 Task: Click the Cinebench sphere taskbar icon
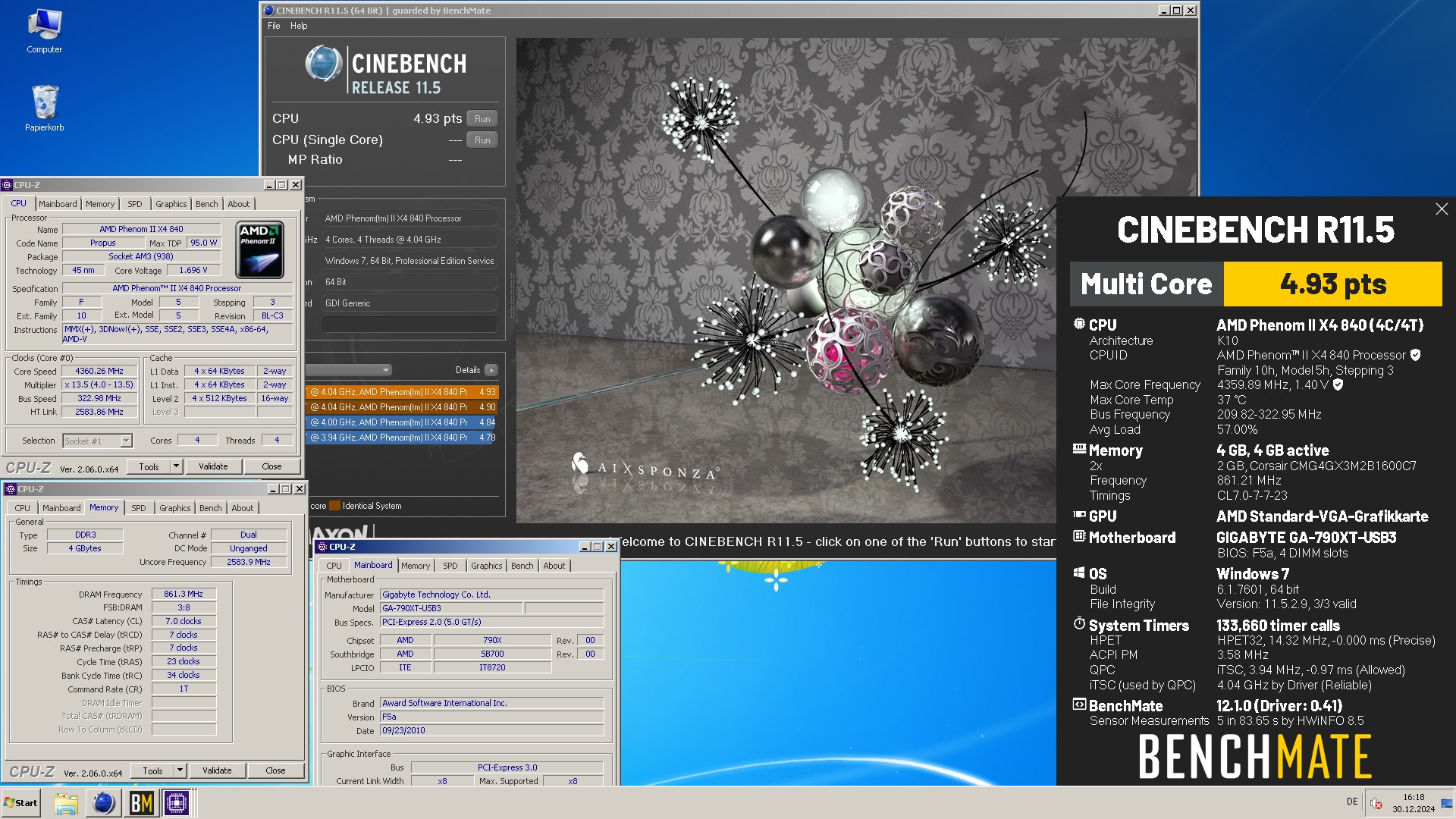coord(103,803)
